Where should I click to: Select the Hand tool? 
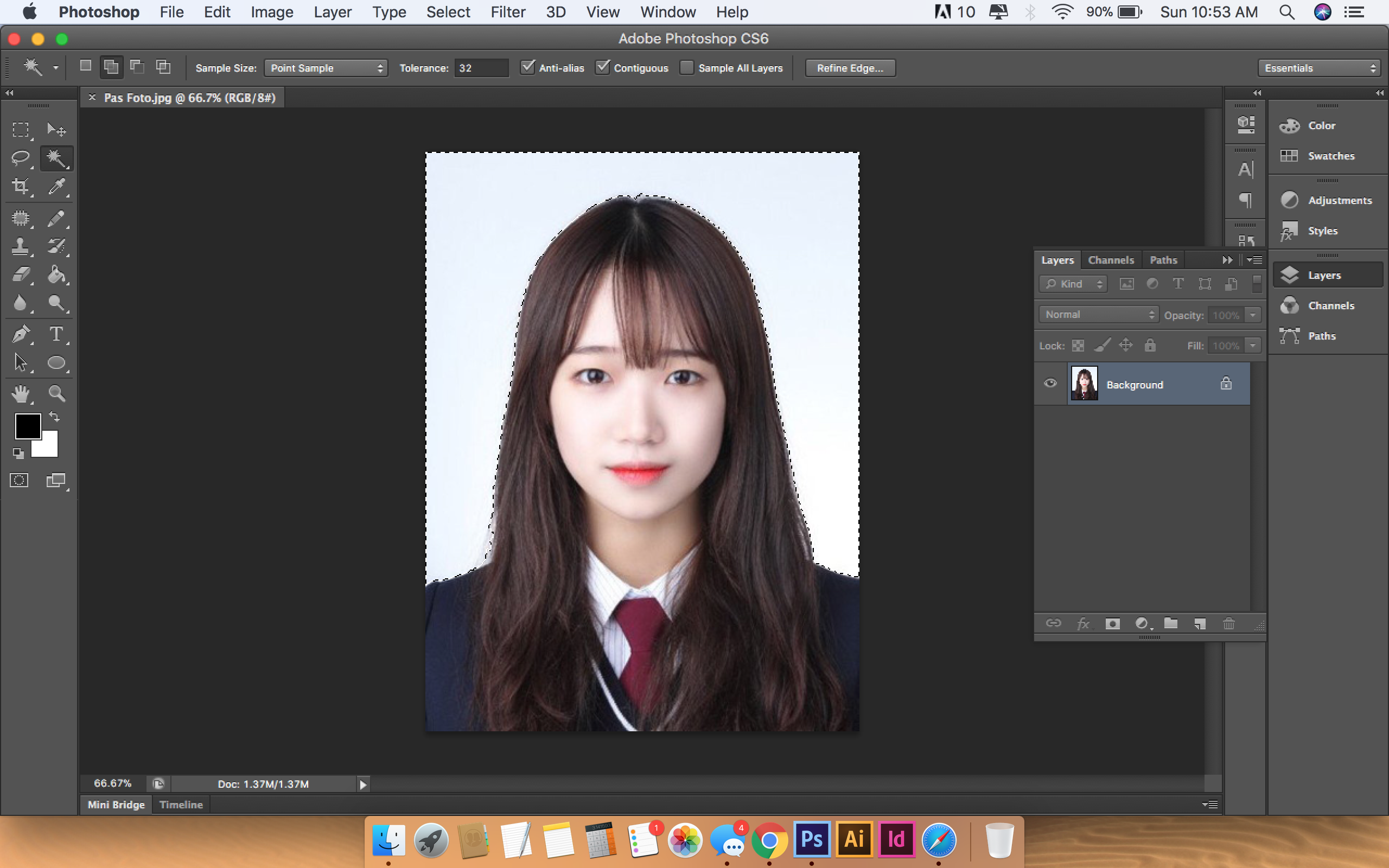point(21,393)
